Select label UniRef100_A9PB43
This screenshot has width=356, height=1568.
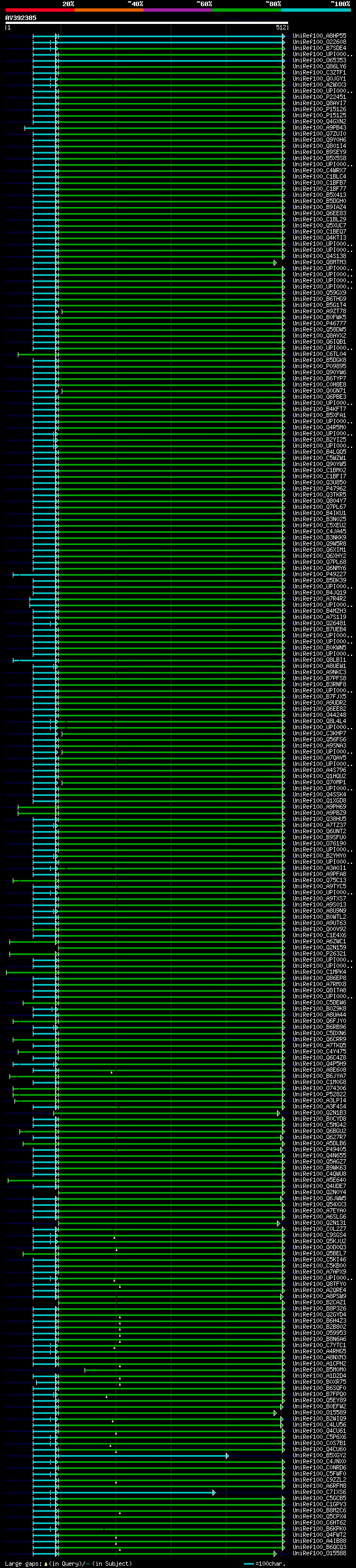point(319,128)
